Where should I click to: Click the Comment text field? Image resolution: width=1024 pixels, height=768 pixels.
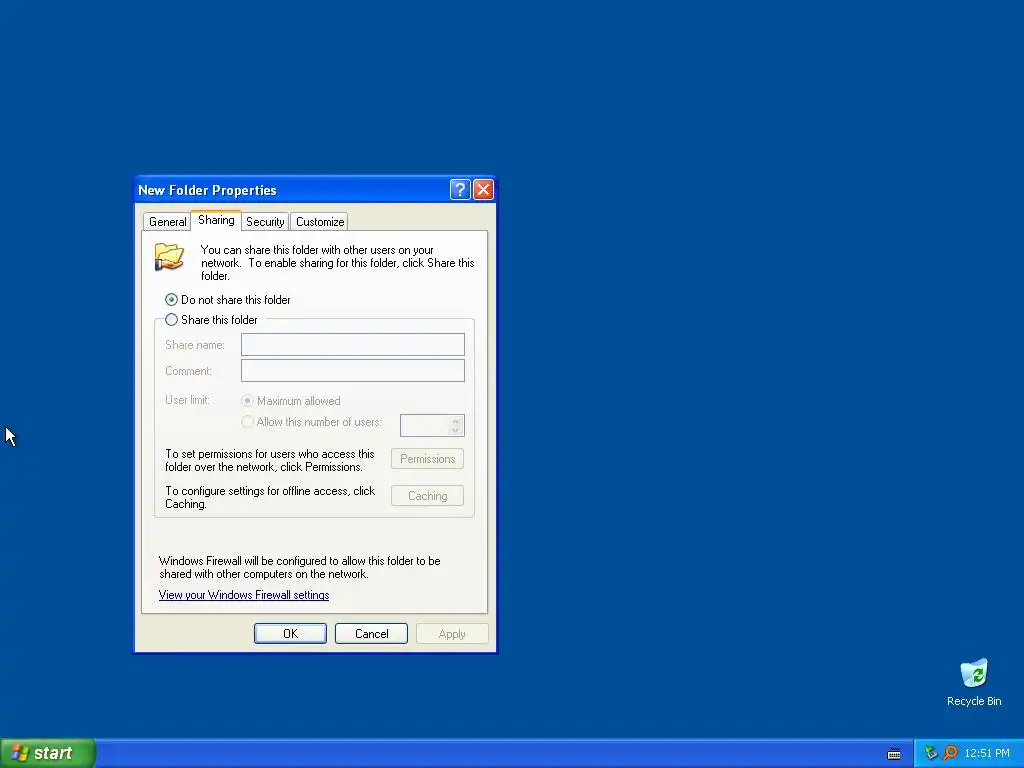click(353, 371)
